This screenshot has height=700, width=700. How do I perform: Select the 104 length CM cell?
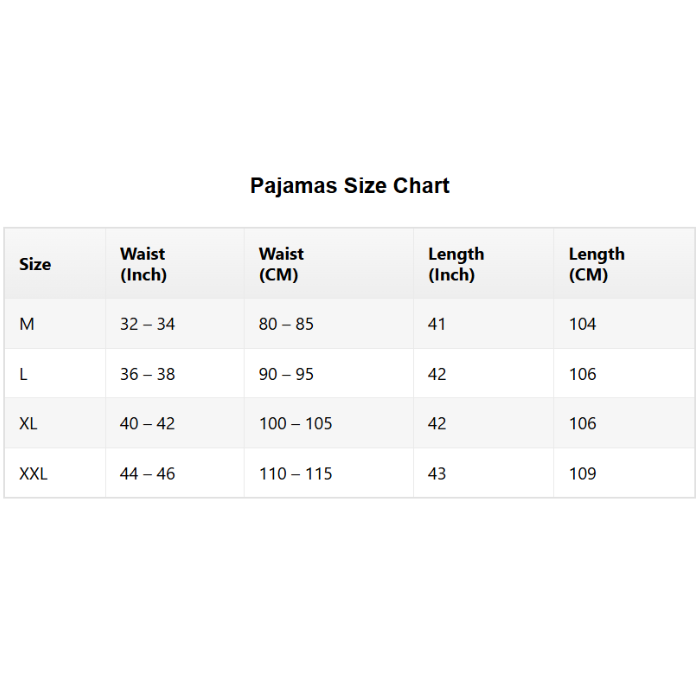coord(582,324)
